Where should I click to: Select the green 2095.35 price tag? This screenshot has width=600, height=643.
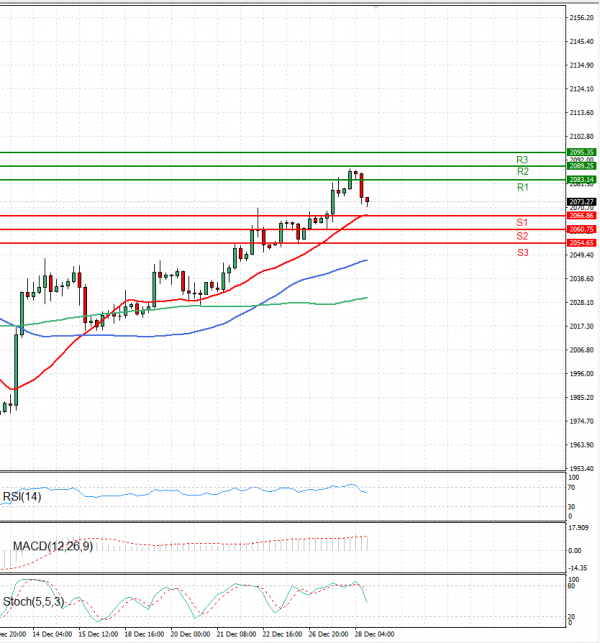(x=581, y=152)
